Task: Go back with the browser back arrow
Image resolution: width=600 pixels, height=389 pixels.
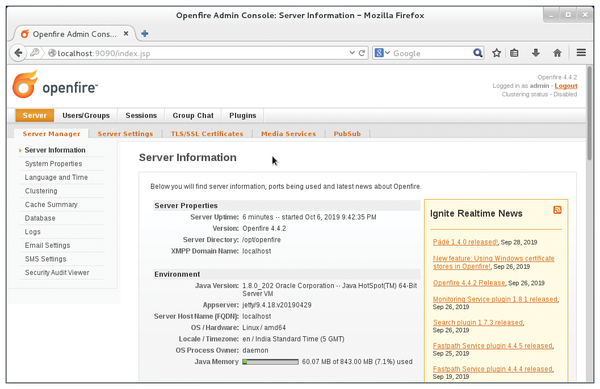Action: 18,53
